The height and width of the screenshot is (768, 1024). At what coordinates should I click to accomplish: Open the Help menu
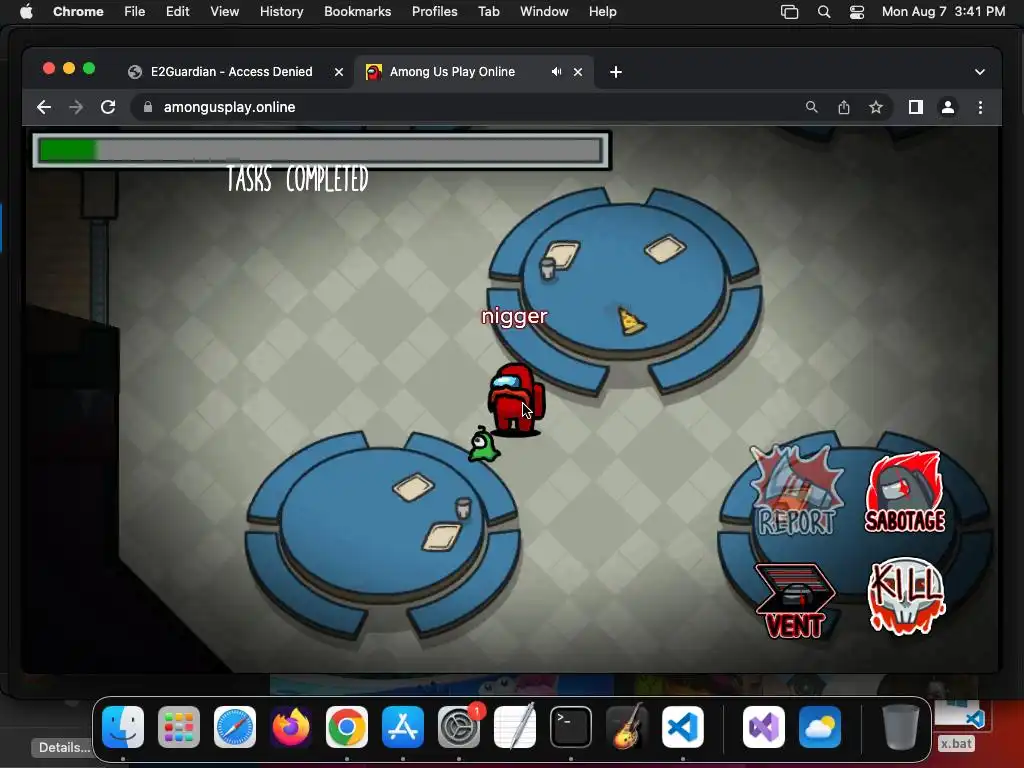pyautogui.click(x=603, y=12)
